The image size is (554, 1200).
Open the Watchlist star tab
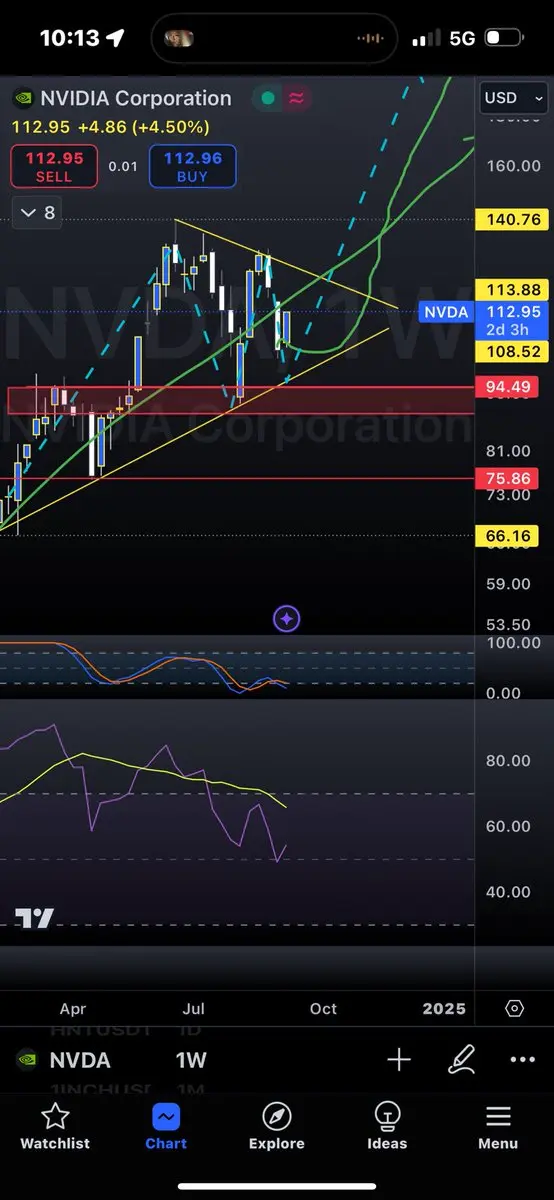(55, 1127)
